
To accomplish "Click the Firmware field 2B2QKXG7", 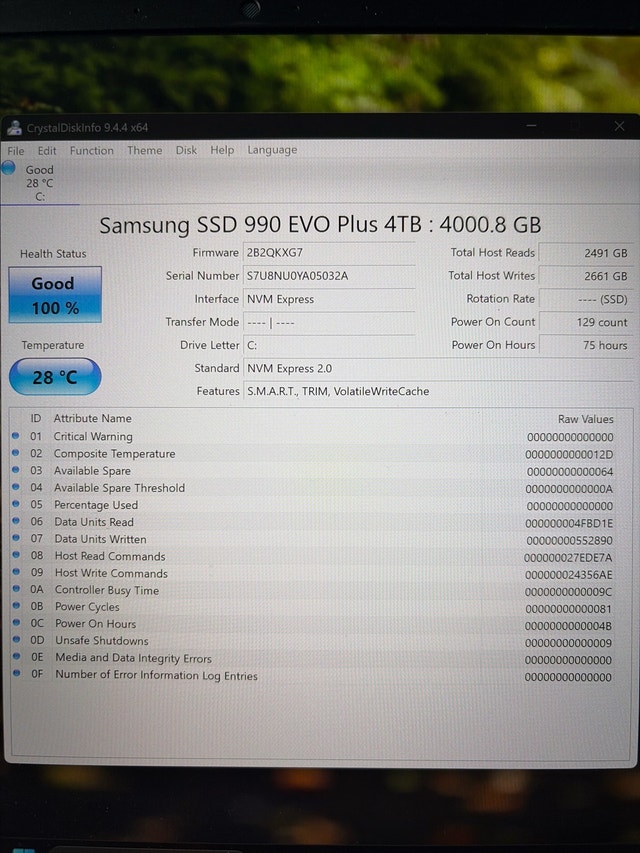I will click(x=329, y=253).
